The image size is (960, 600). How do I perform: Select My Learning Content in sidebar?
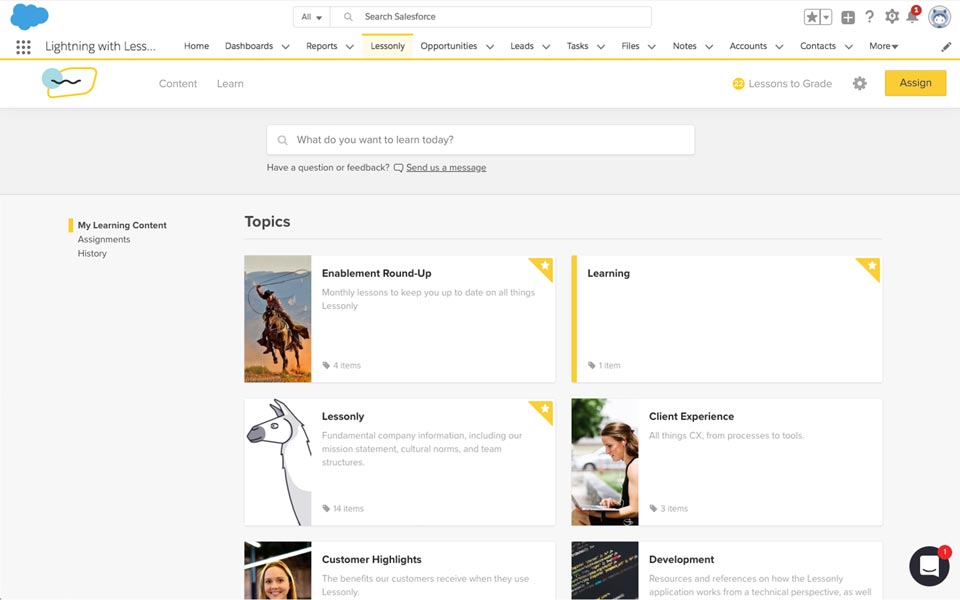pyautogui.click(x=122, y=225)
